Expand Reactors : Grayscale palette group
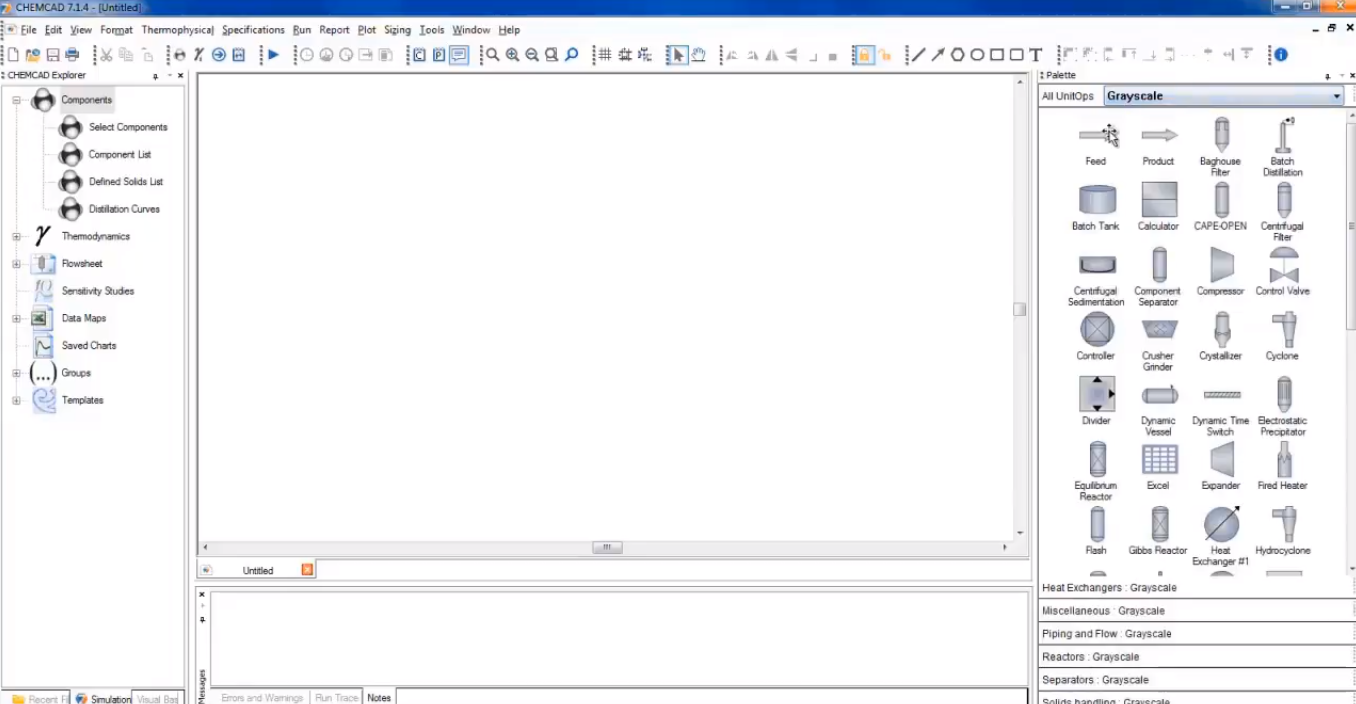The height and width of the screenshot is (704, 1356). coord(1196,657)
